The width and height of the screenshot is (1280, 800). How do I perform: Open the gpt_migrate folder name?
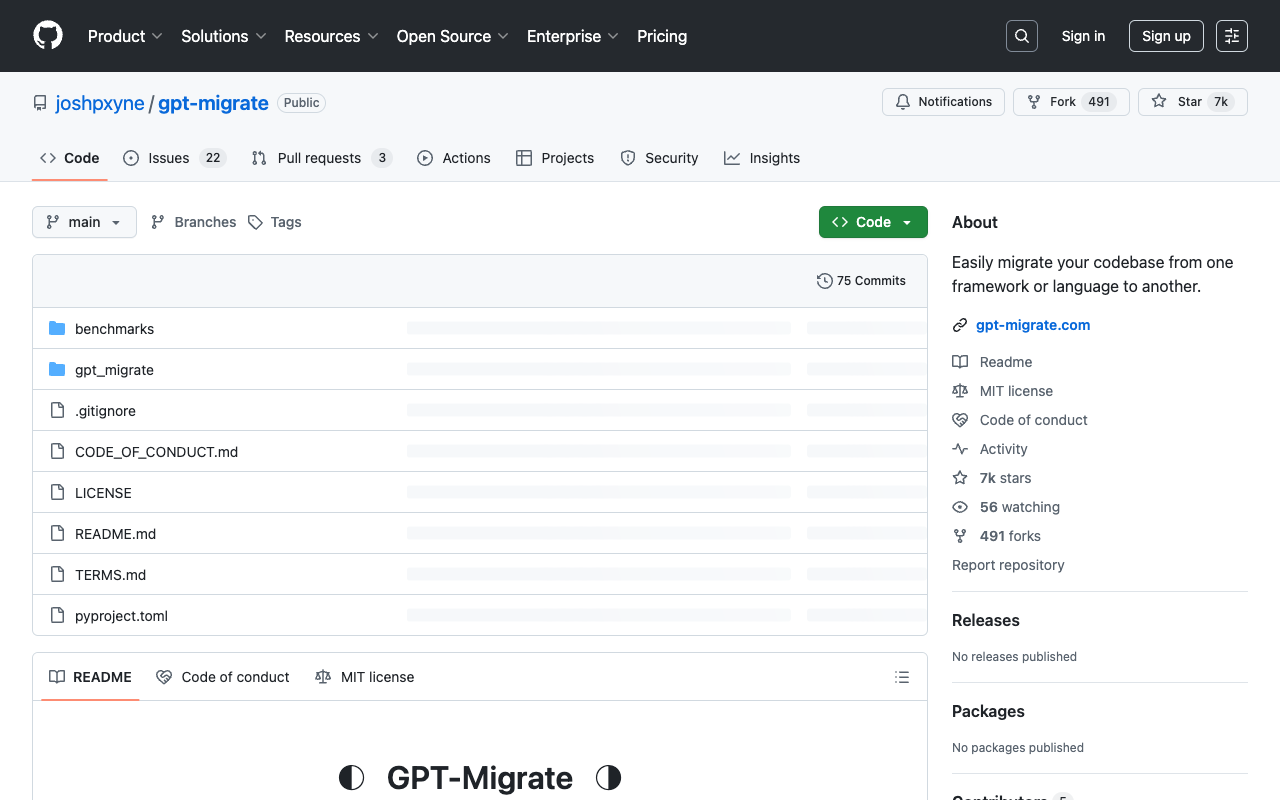pos(114,370)
